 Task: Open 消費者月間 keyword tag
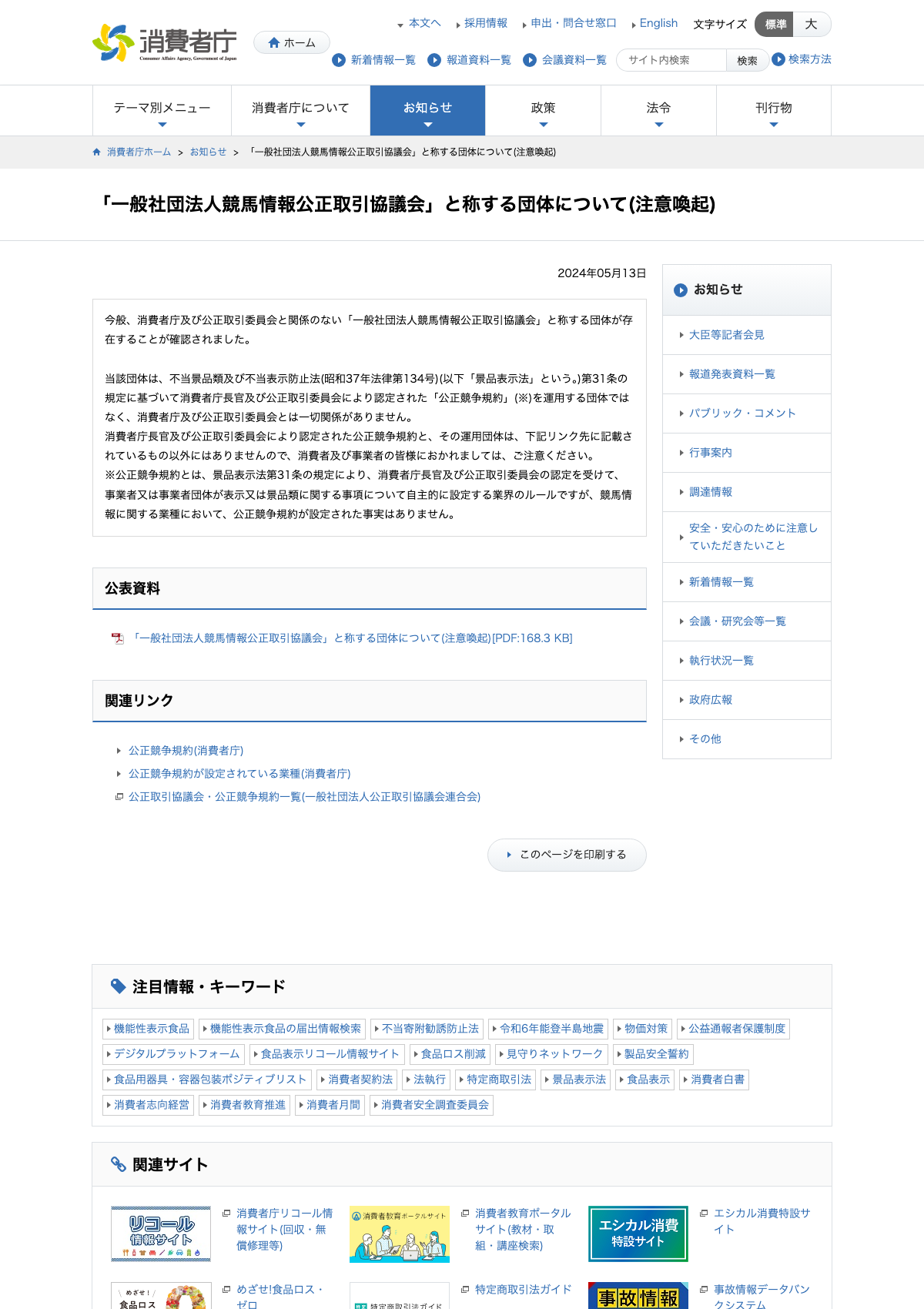click(330, 1105)
